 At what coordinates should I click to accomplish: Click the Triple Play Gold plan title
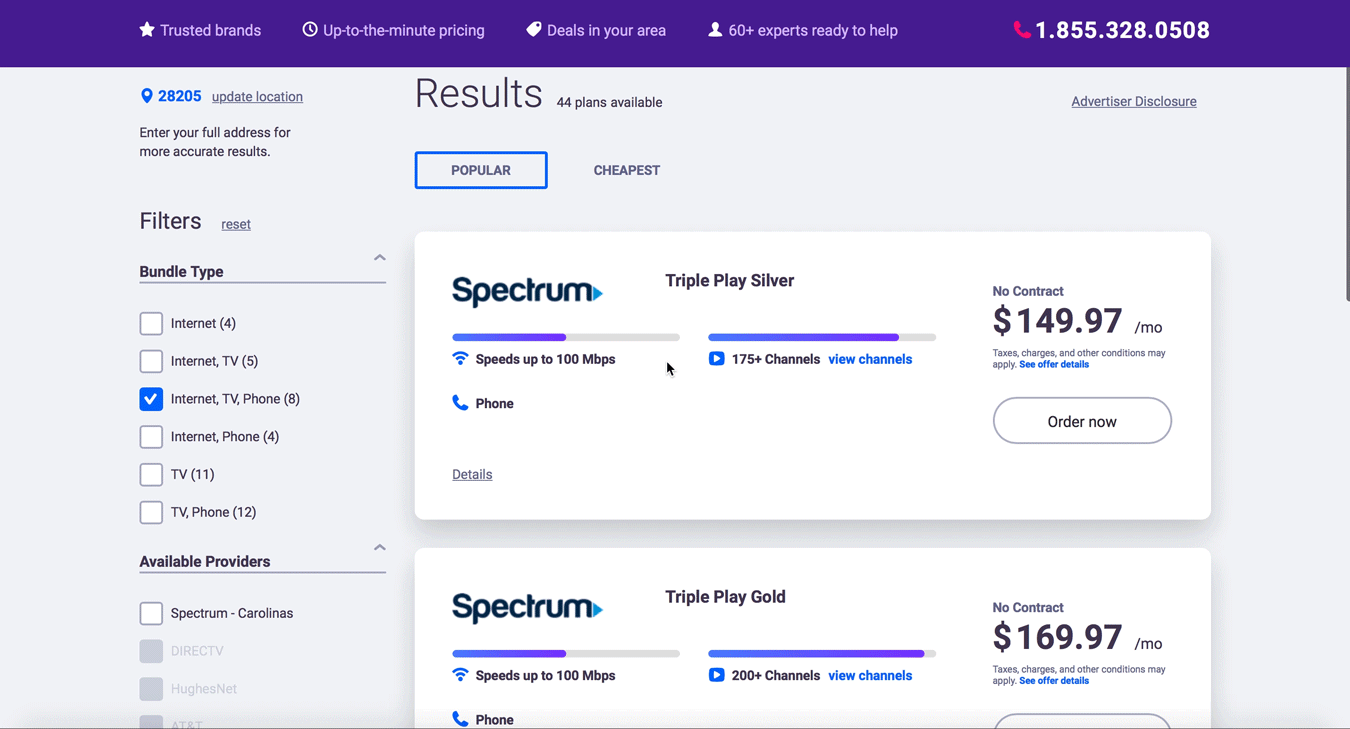pyautogui.click(x=726, y=597)
